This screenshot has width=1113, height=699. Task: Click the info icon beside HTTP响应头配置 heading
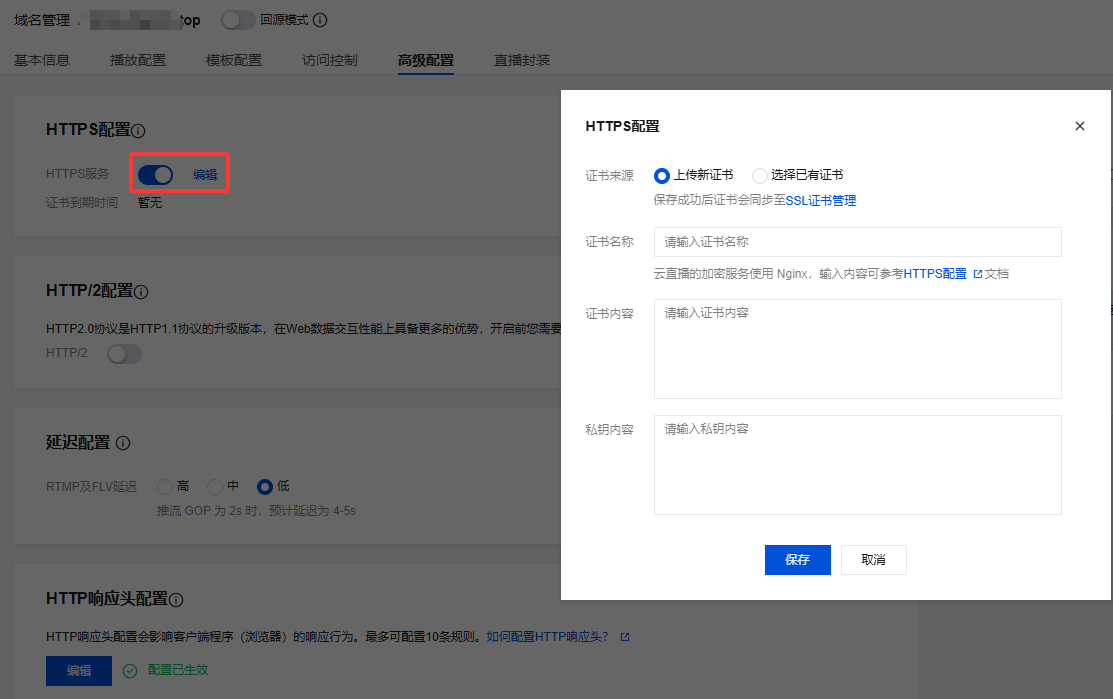coord(176,600)
